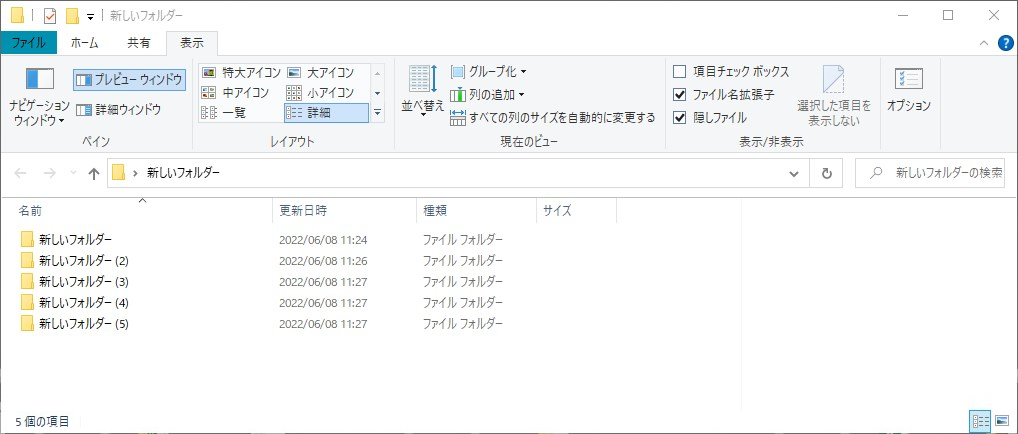Switch to large thumbnails view in status bar
Viewport: 1018px width, 434px height.
pyautogui.click(x=1002, y=421)
